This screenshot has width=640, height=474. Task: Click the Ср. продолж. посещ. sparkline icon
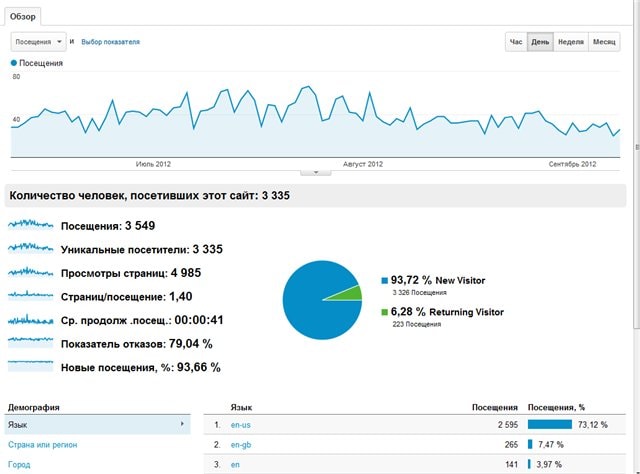tap(30, 320)
